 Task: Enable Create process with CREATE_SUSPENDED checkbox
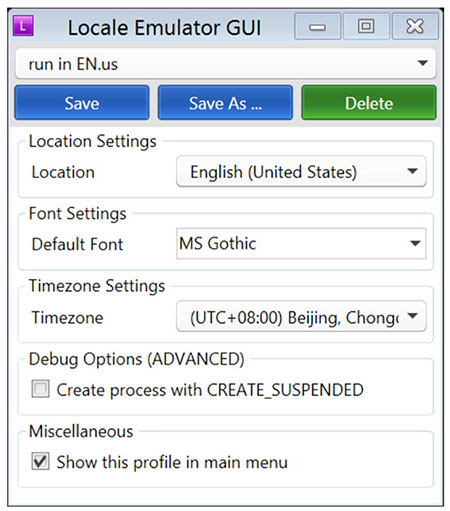[40, 389]
